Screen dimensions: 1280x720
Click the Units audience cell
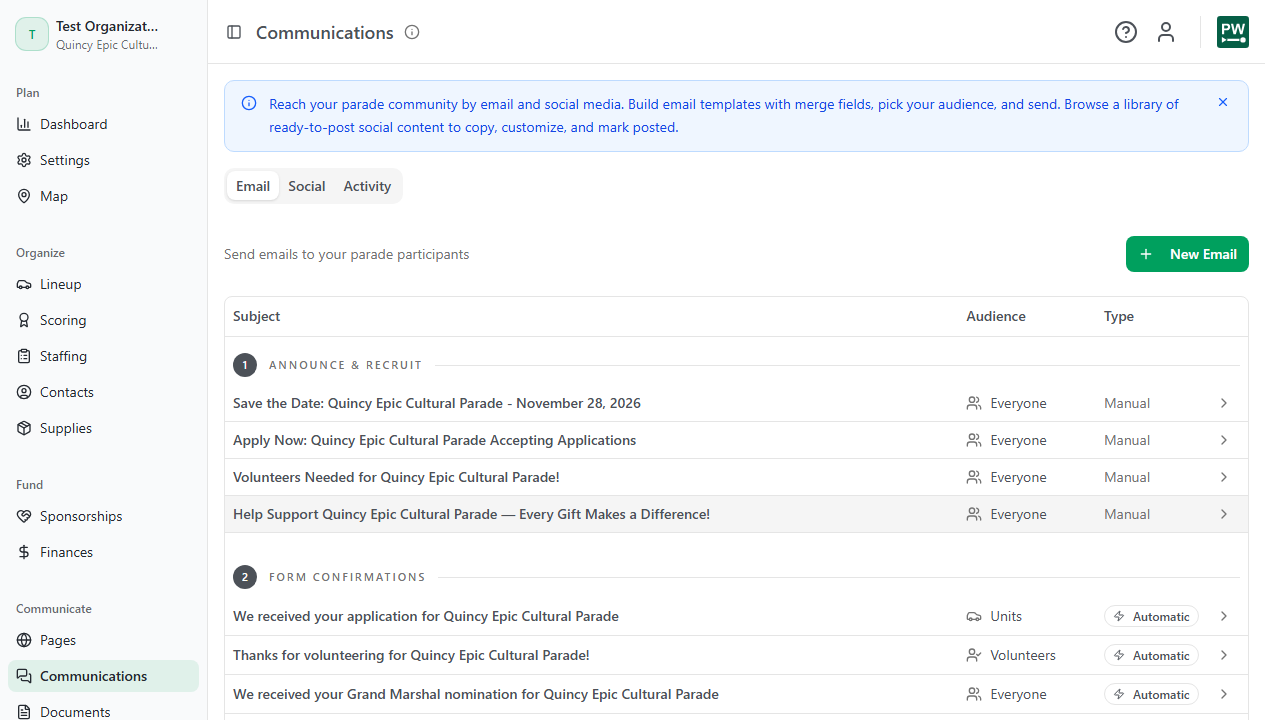(994, 616)
